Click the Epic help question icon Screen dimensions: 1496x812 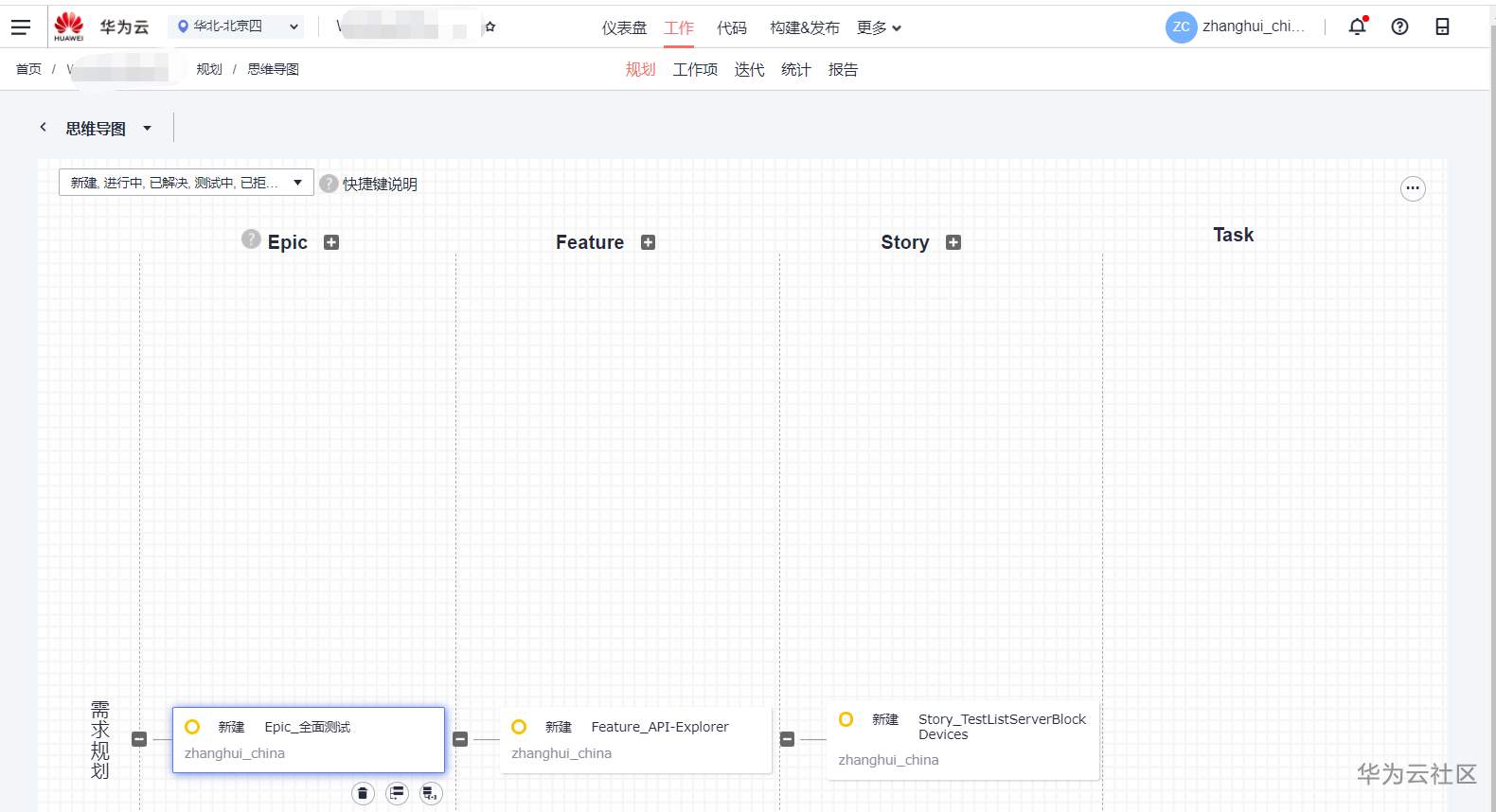[251, 238]
